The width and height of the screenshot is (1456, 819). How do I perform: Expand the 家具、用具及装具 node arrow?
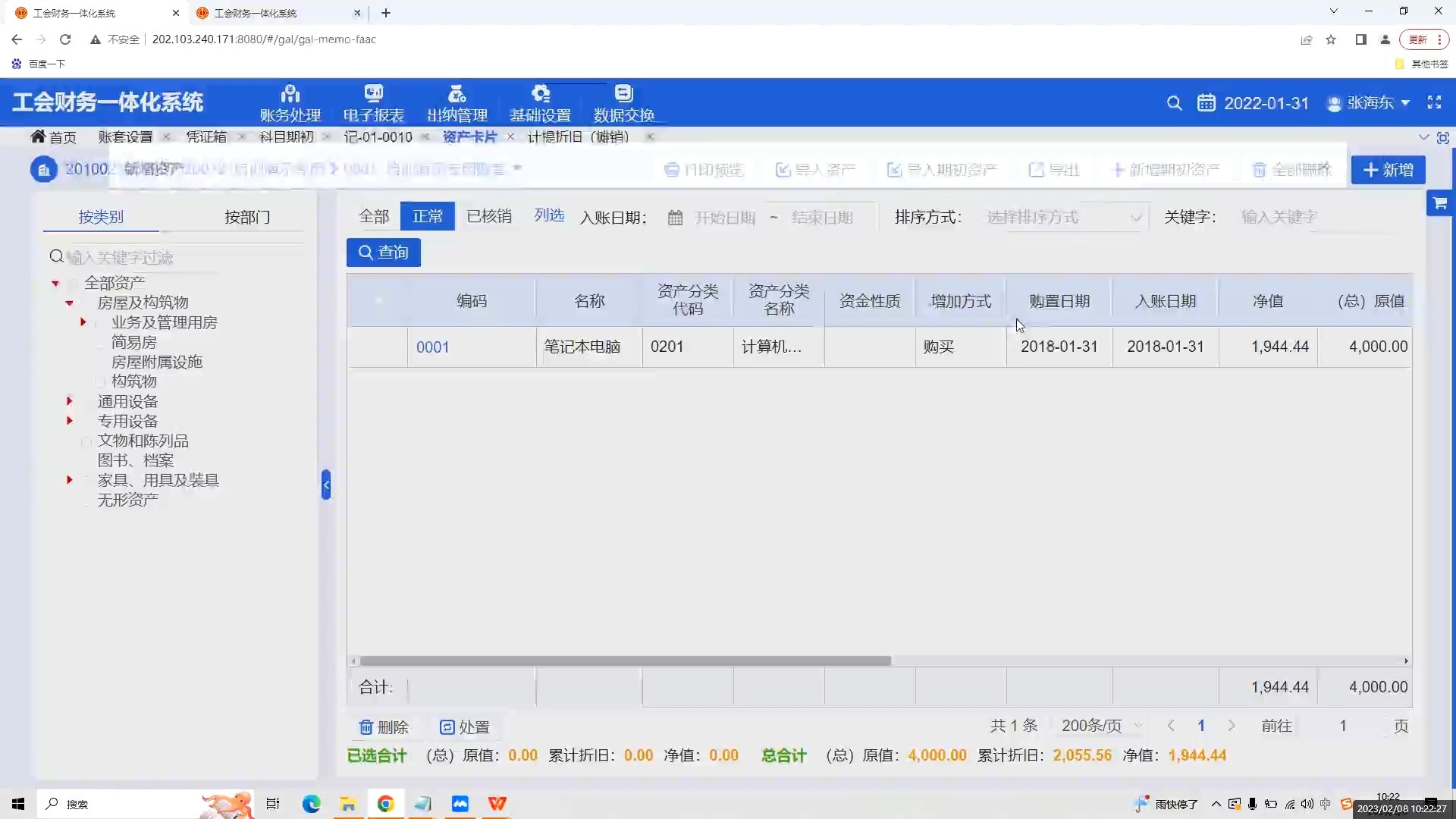tap(69, 480)
